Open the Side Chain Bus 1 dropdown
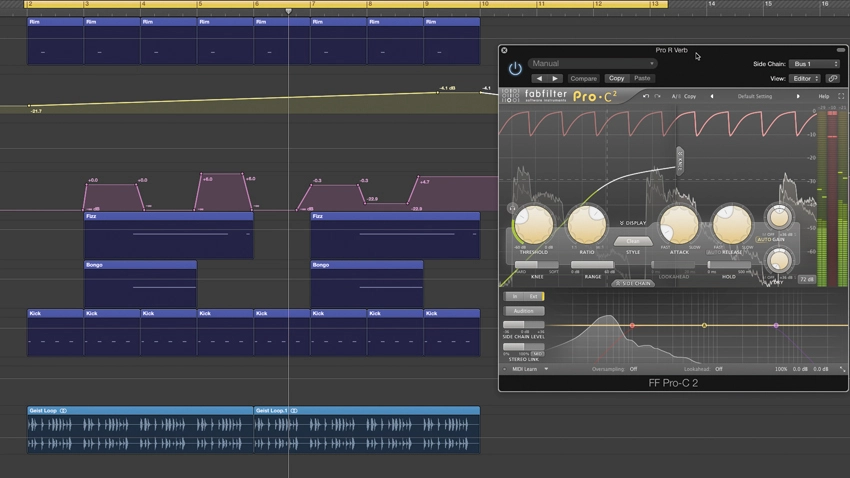 point(814,64)
